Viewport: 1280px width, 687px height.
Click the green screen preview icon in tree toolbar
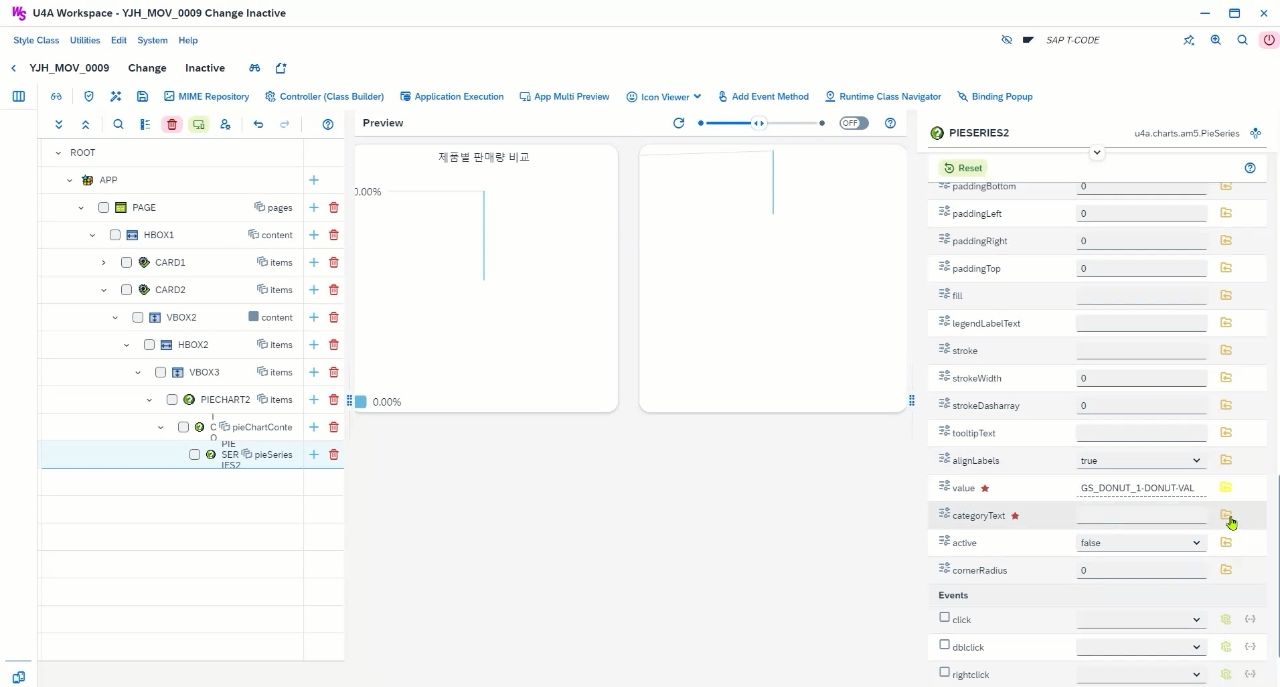click(198, 124)
